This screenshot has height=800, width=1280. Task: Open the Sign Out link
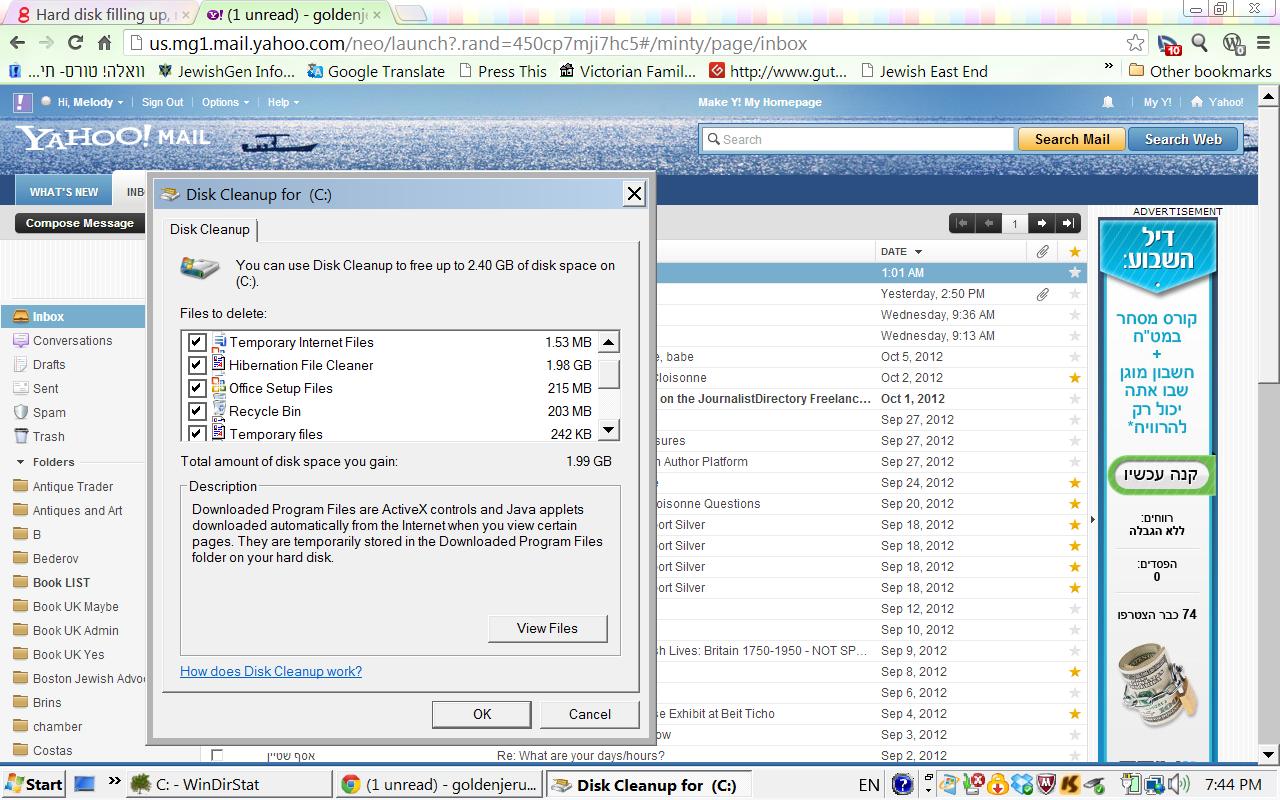(x=162, y=102)
